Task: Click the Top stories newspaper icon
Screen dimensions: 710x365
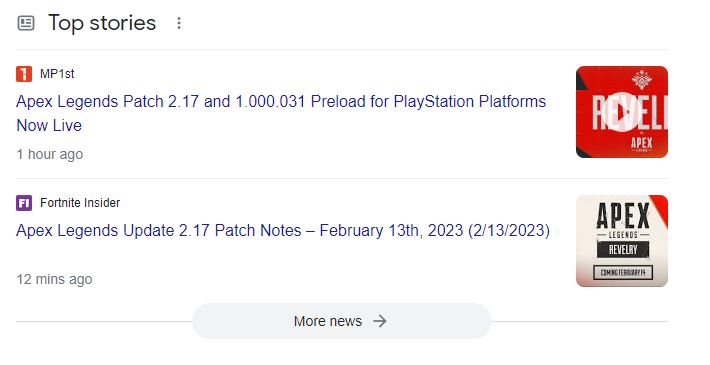Action: (26, 23)
